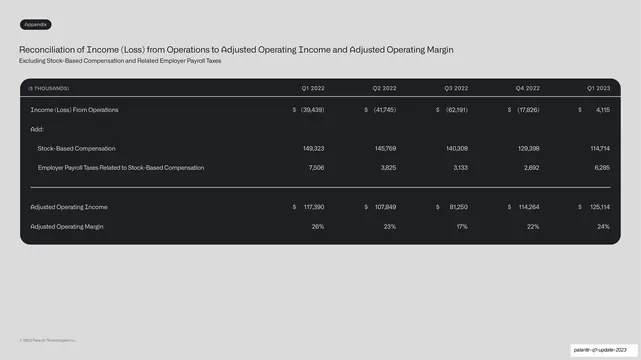Click the ($ THOUSANDS) table header

[x=49, y=88]
